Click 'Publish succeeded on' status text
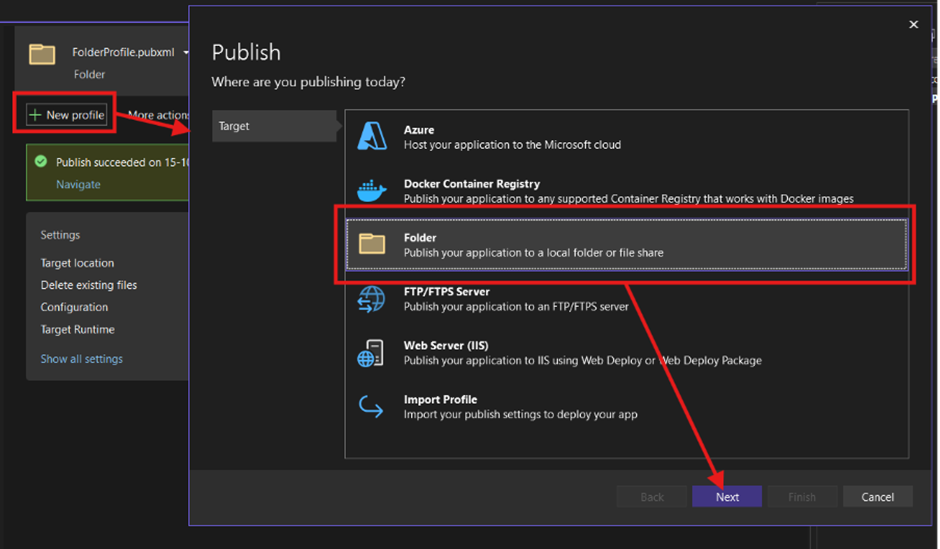 pos(122,162)
